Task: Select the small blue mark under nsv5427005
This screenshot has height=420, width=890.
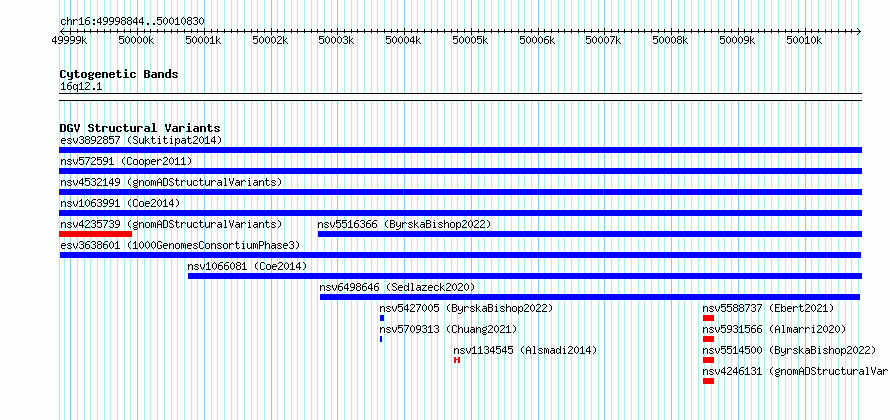Action: (x=382, y=318)
